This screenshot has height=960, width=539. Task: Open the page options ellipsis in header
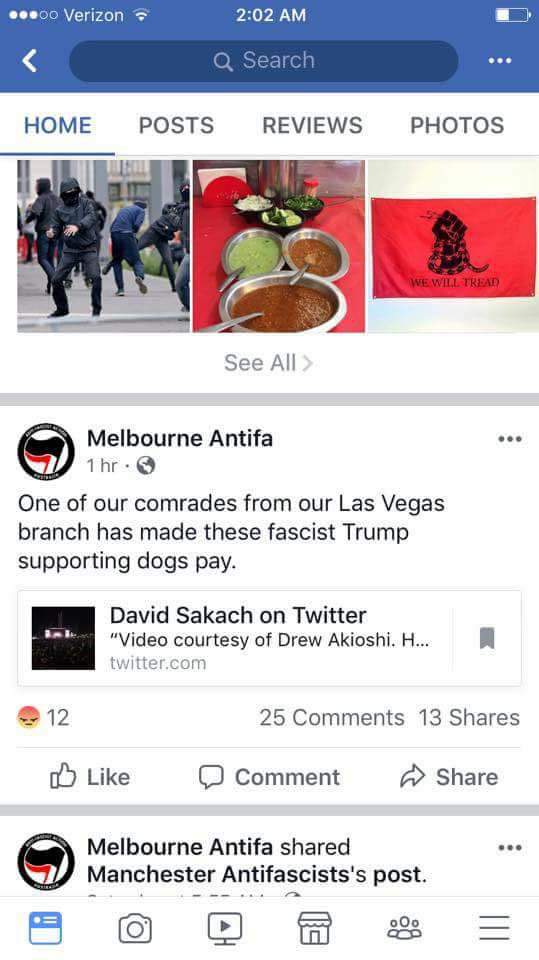point(500,61)
